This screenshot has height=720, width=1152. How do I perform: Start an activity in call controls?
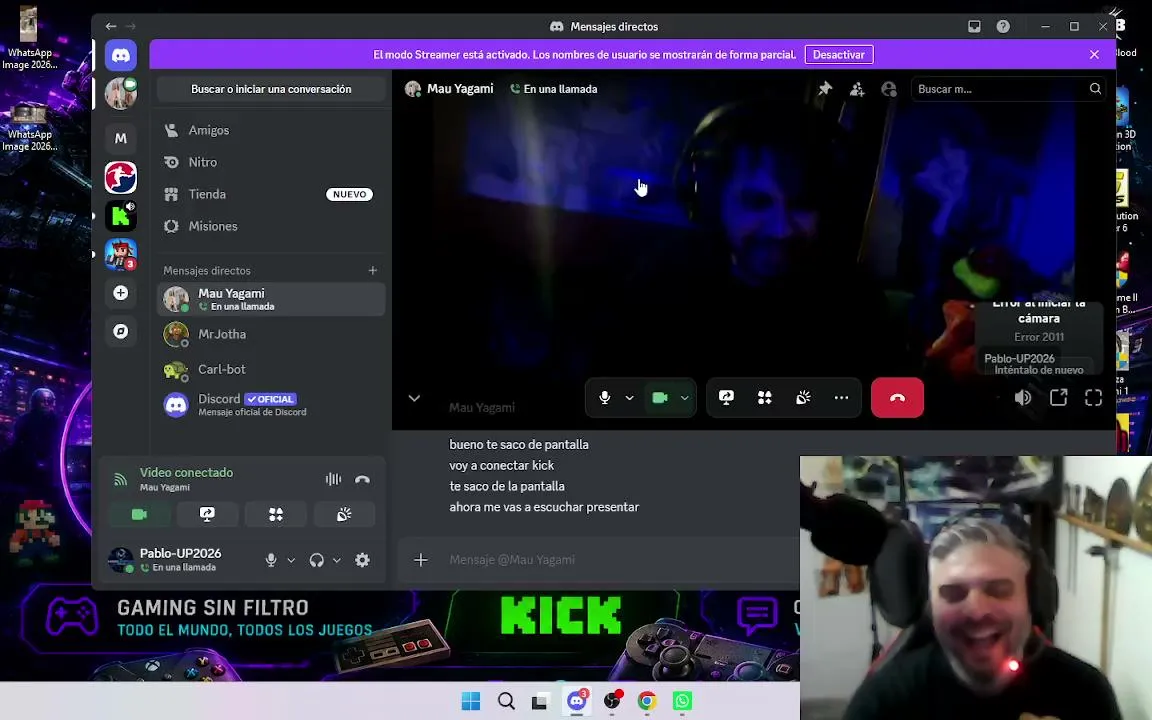click(765, 397)
